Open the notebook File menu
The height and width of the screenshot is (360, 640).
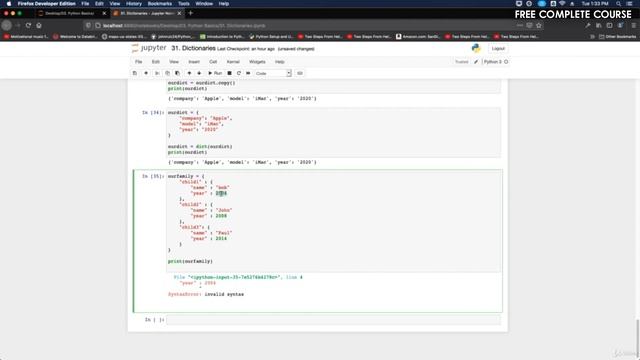click(139, 62)
